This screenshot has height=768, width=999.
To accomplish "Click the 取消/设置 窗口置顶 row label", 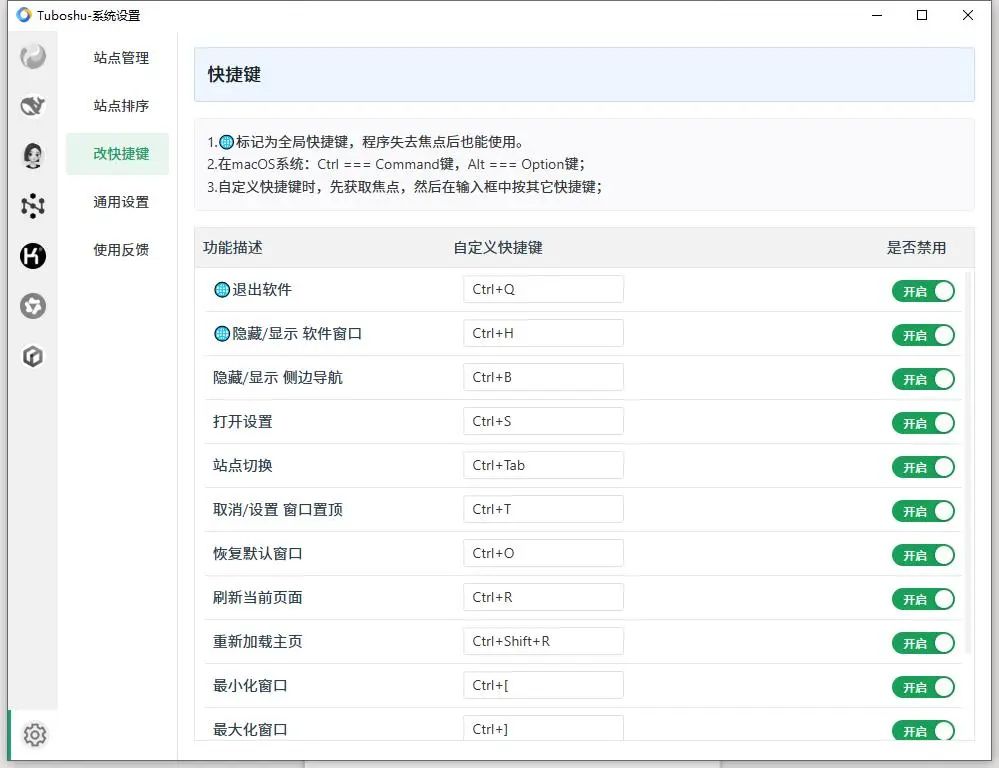I will click(278, 510).
